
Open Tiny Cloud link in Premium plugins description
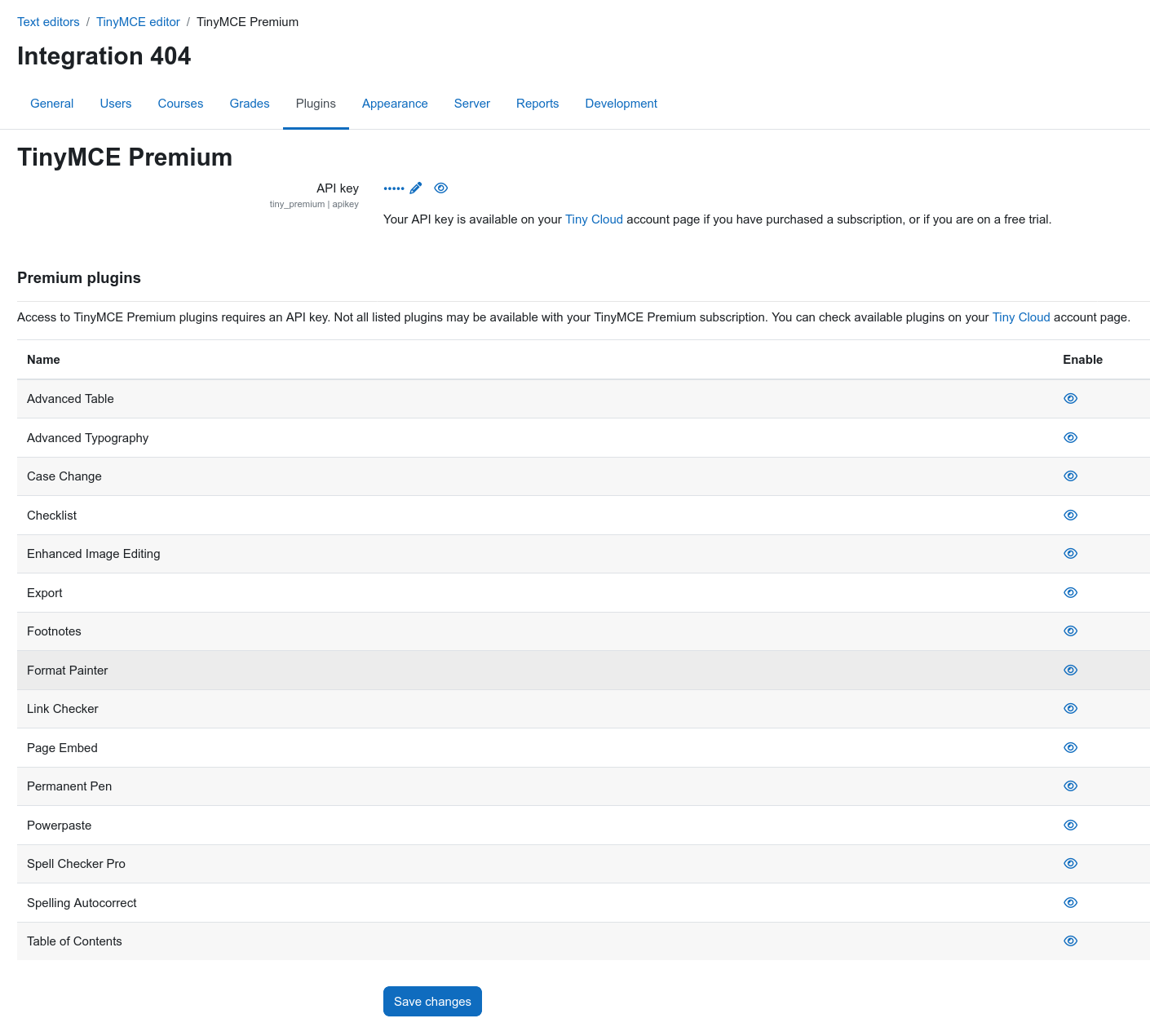pos(1021,317)
